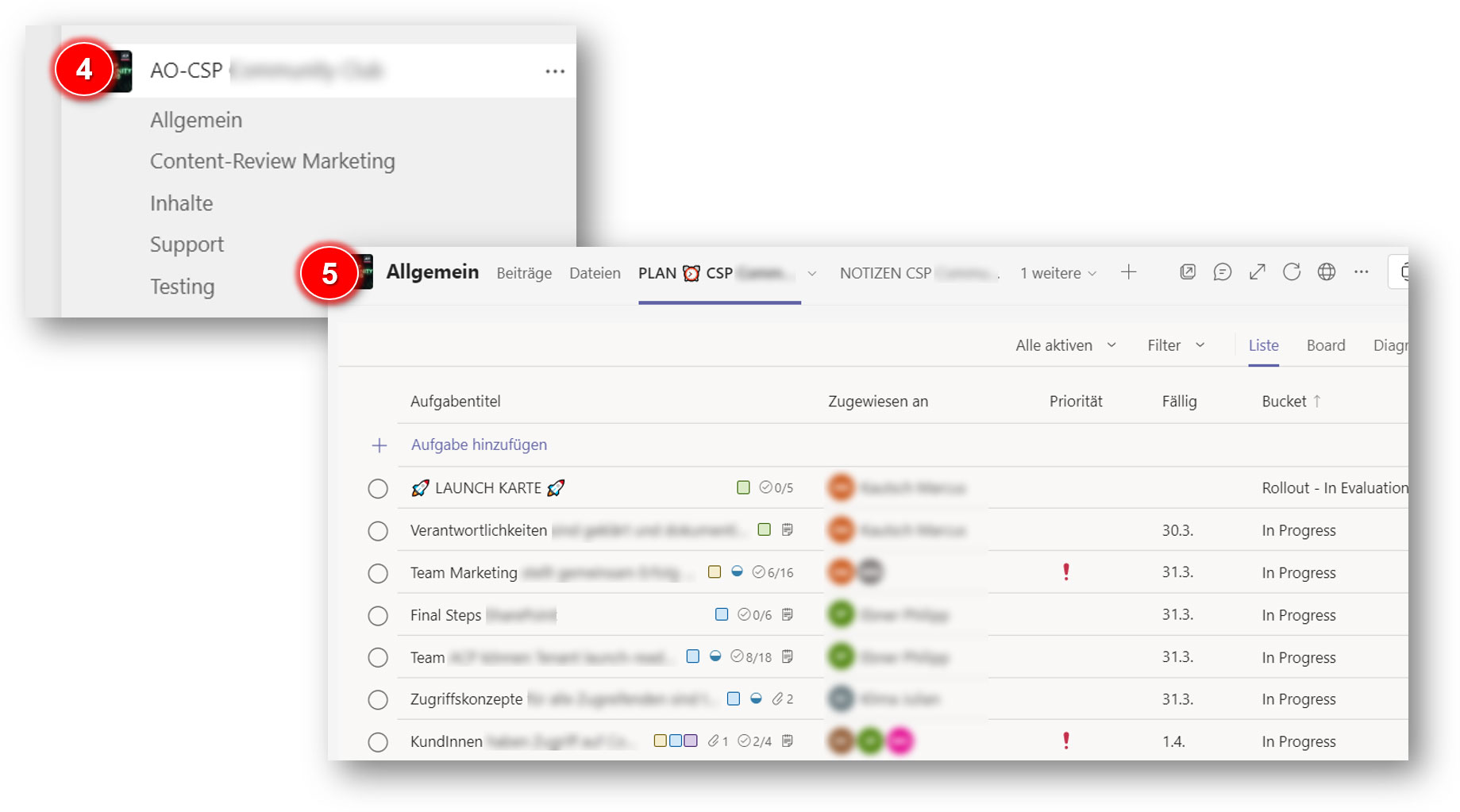Sort by the Aufgabentitel column header
This screenshot has height=812, width=1460.
455,402
